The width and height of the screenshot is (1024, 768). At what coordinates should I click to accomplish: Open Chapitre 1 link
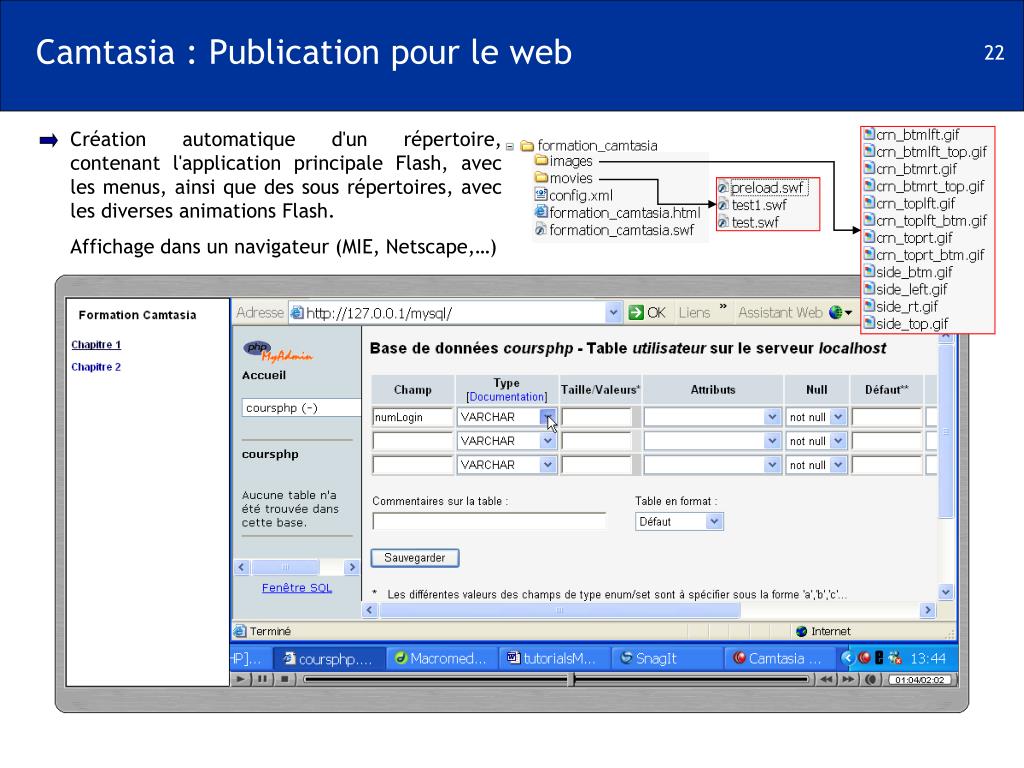96,344
